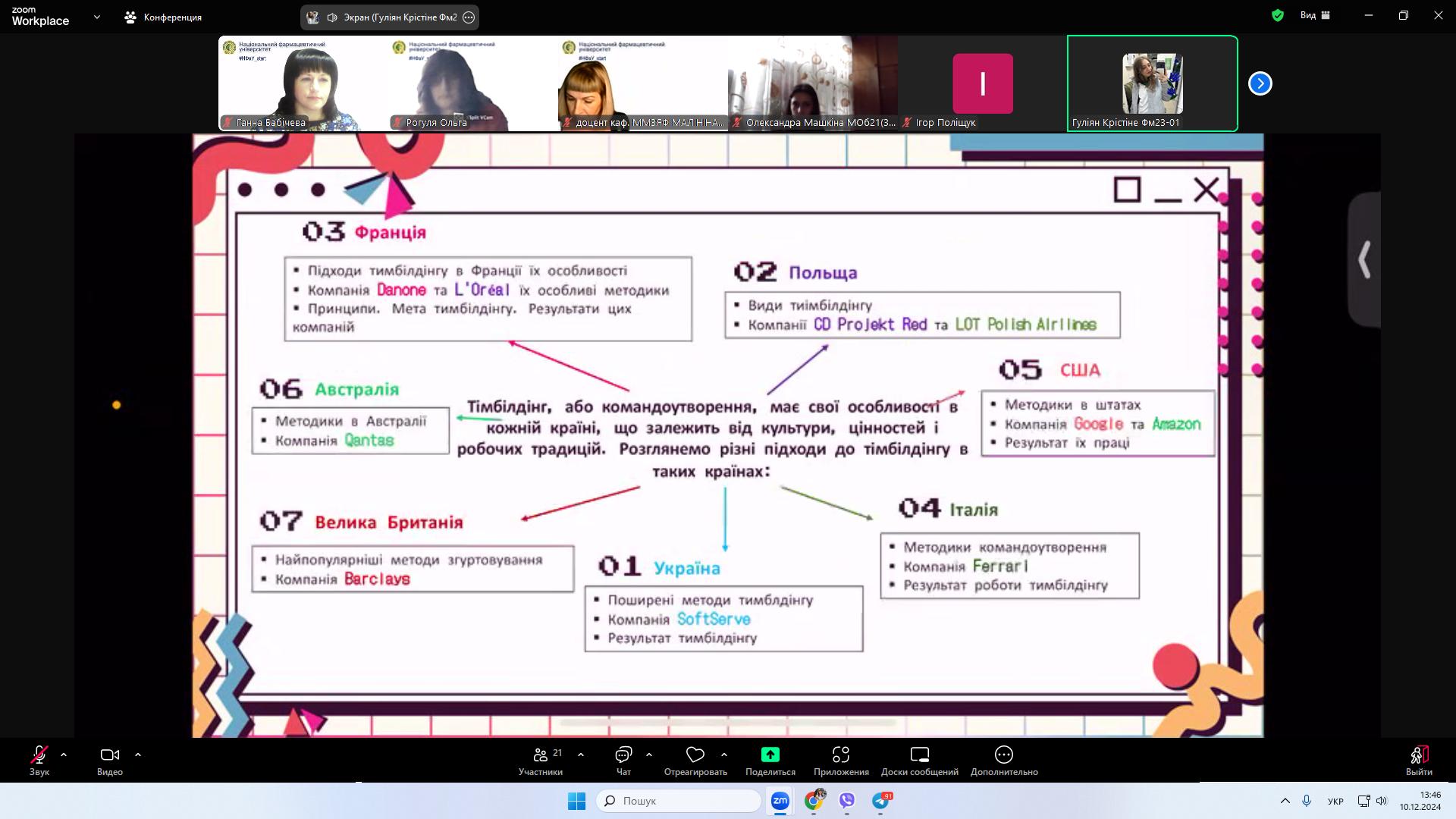Open the network tray icon

[x=1363, y=801]
